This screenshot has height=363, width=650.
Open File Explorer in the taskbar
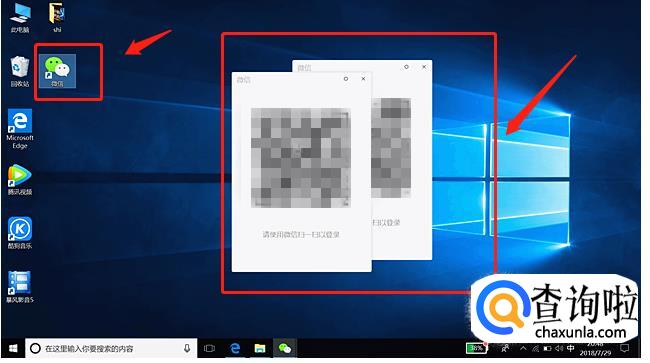[260, 348]
